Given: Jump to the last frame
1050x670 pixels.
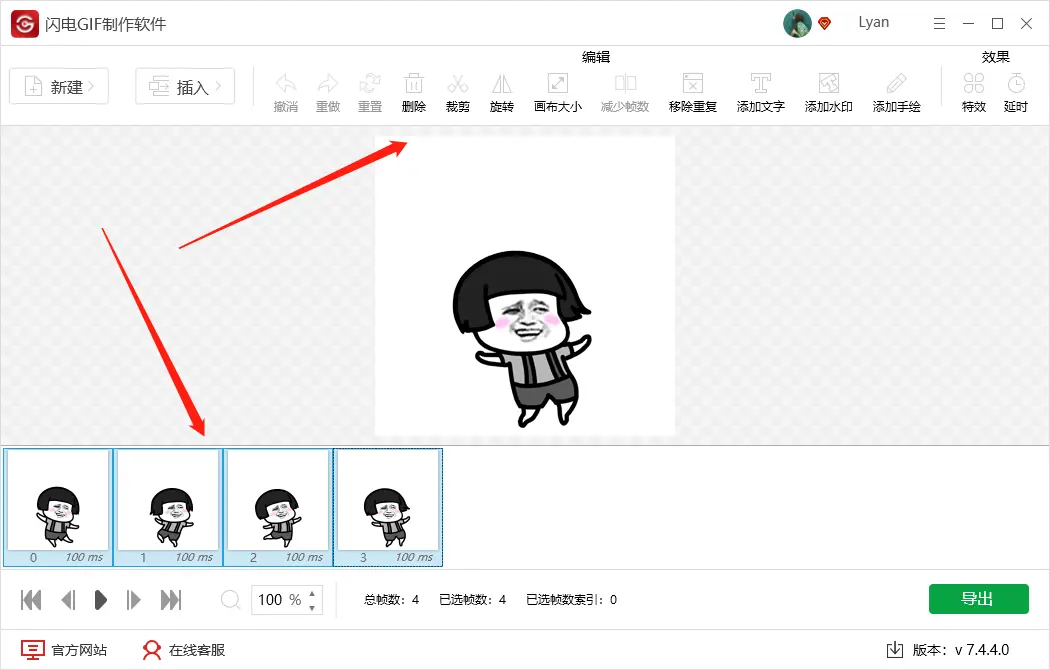Looking at the screenshot, I should [171, 600].
